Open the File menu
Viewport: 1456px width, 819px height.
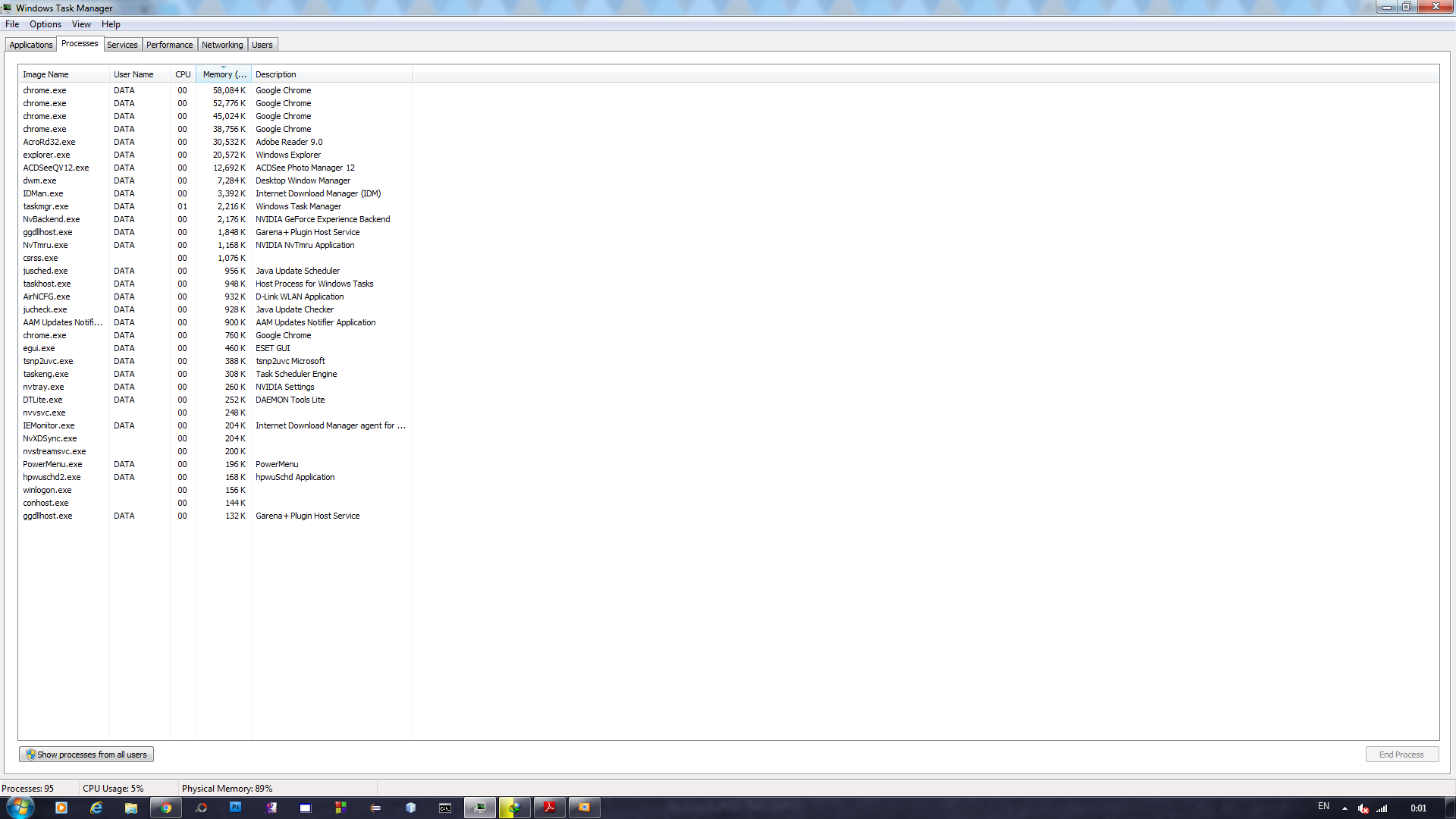[x=12, y=24]
